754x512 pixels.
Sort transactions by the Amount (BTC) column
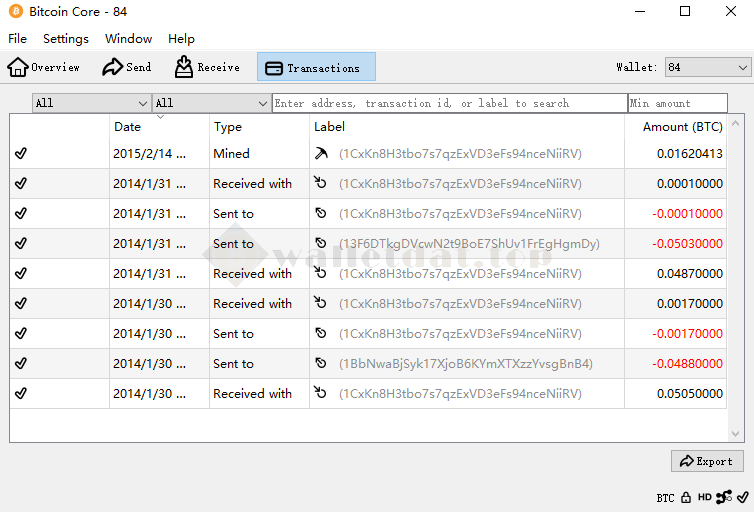coord(682,127)
